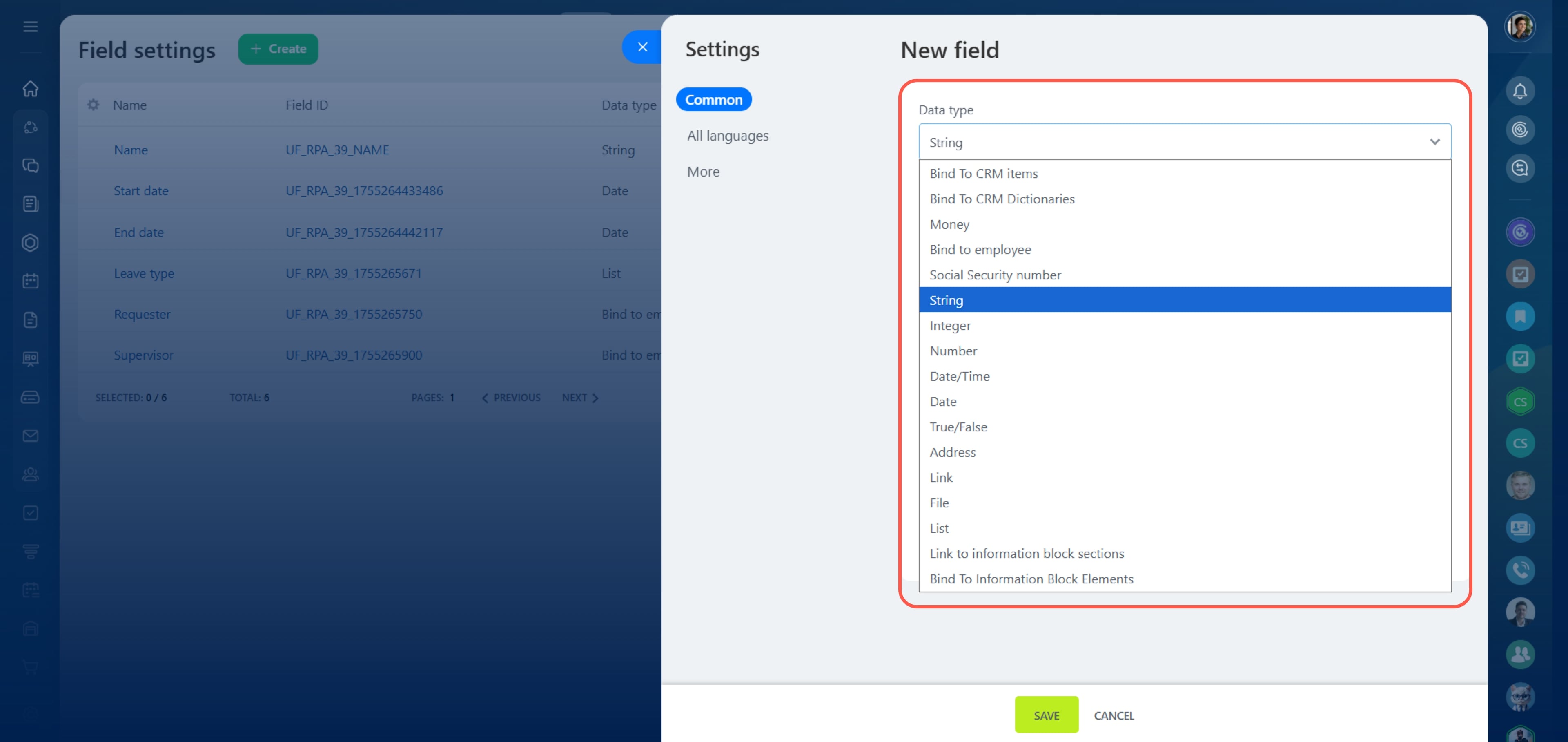Click the CANCEL button
1568x742 pixels.
click(1113, 715)
